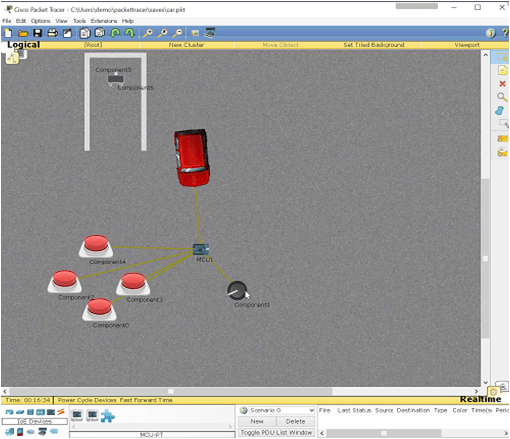This screenshot has height=439, width=510.
Task: Click the Component3 red push button
Action: click(133, 284)
